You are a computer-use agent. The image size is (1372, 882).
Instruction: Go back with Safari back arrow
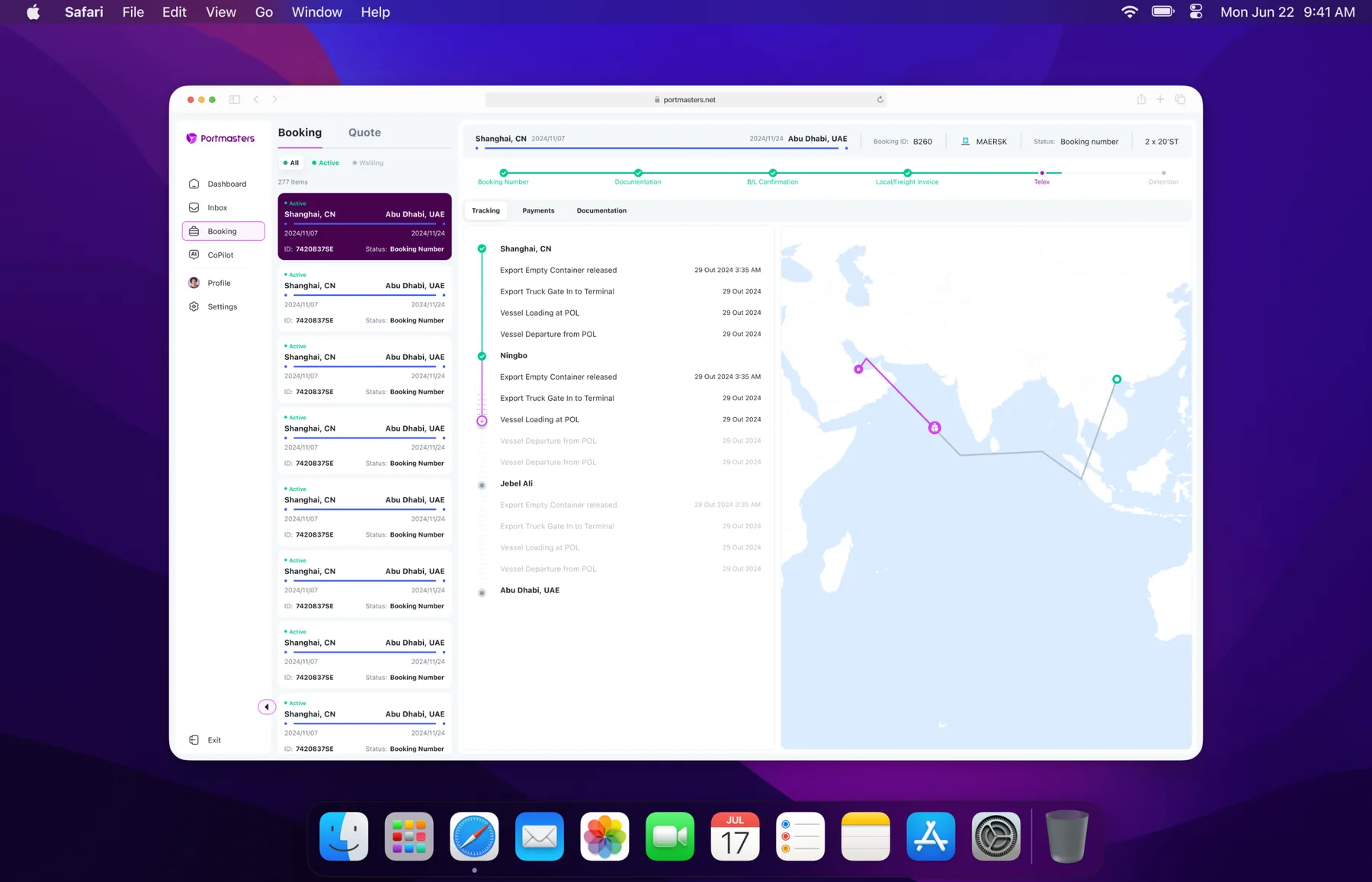point(256,99)
